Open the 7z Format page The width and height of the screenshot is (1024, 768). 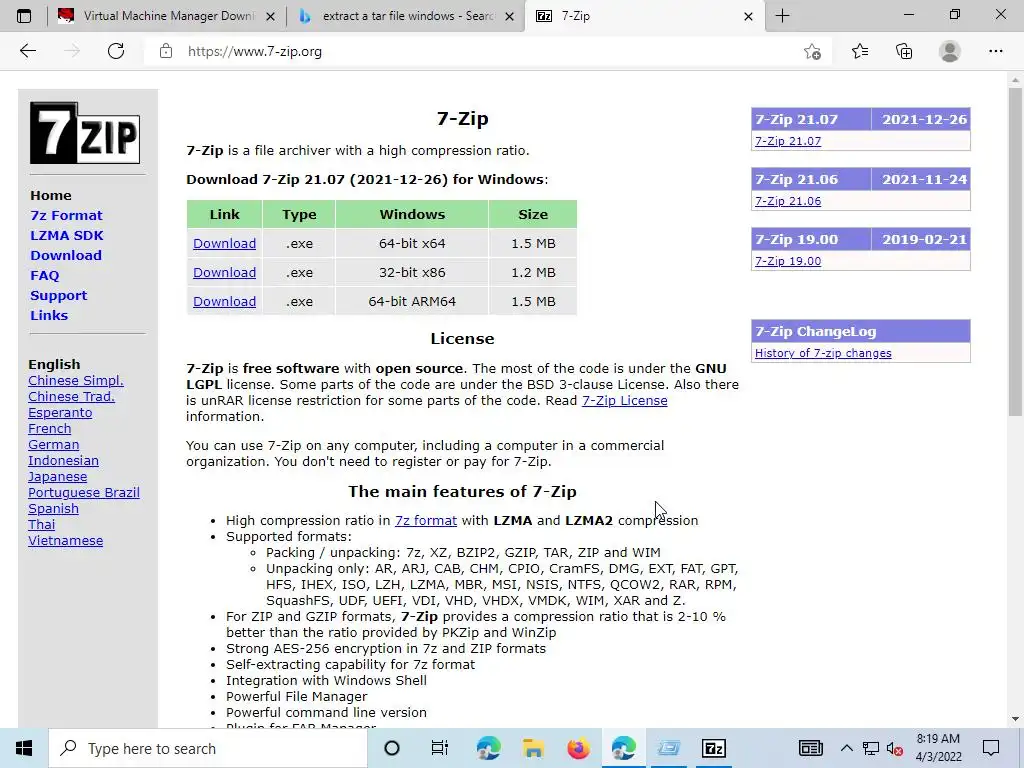tap(67, 216)
